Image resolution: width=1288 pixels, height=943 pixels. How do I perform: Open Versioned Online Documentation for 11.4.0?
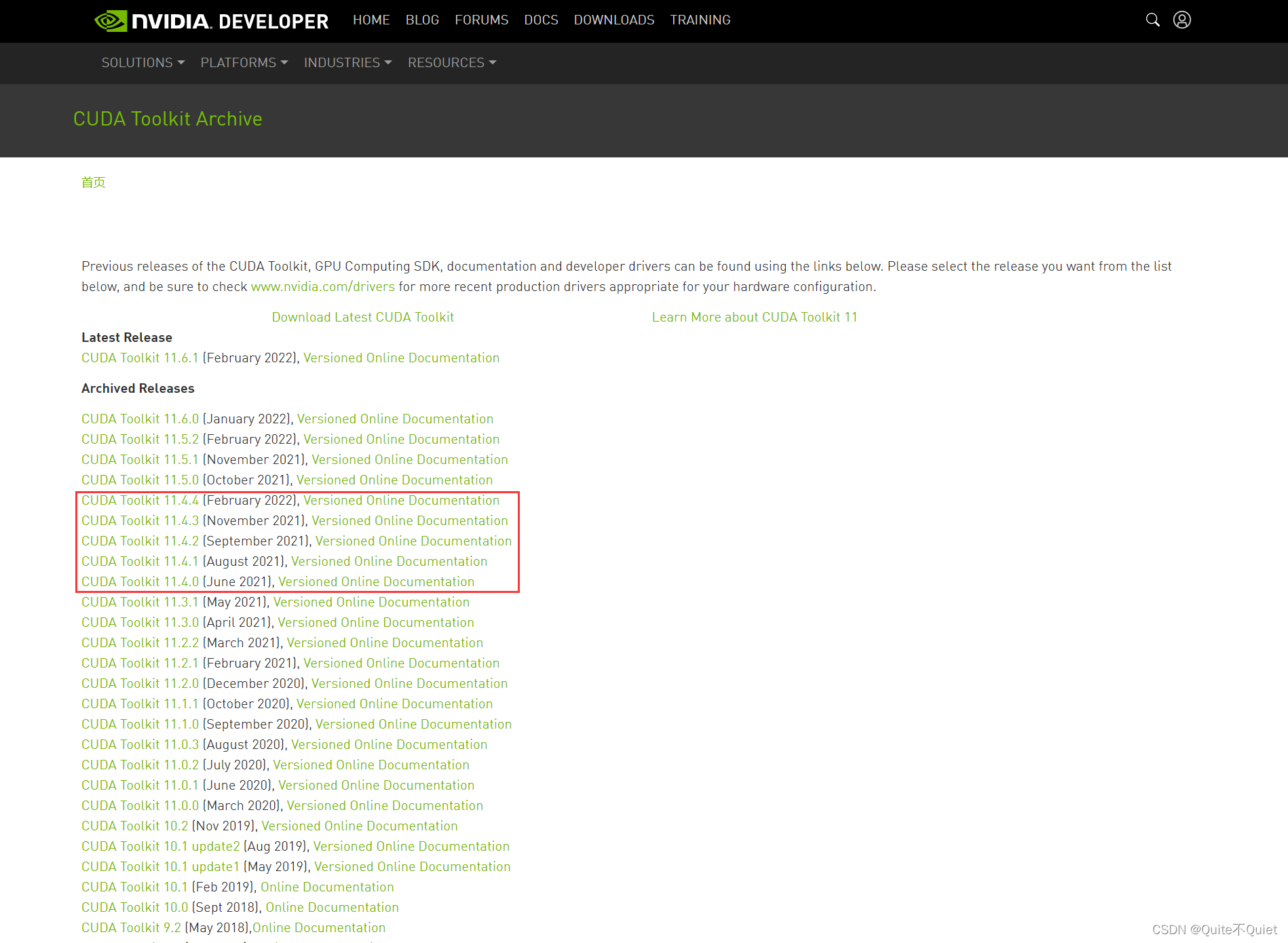pos(377,582)
